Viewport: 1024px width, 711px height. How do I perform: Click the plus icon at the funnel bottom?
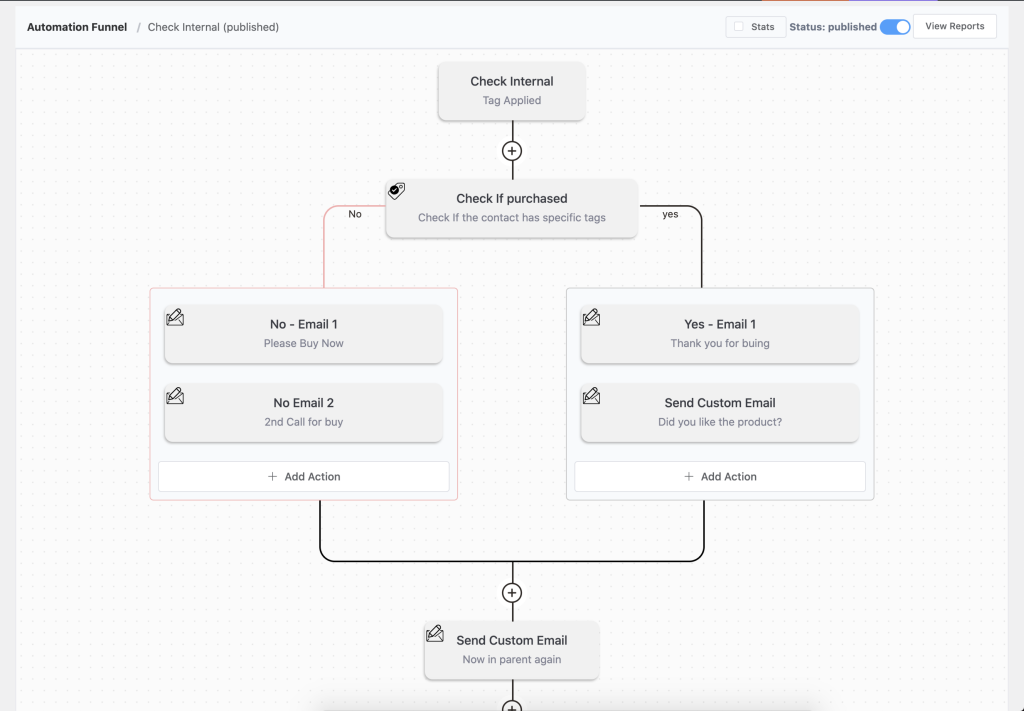click(x=511, y=705)
